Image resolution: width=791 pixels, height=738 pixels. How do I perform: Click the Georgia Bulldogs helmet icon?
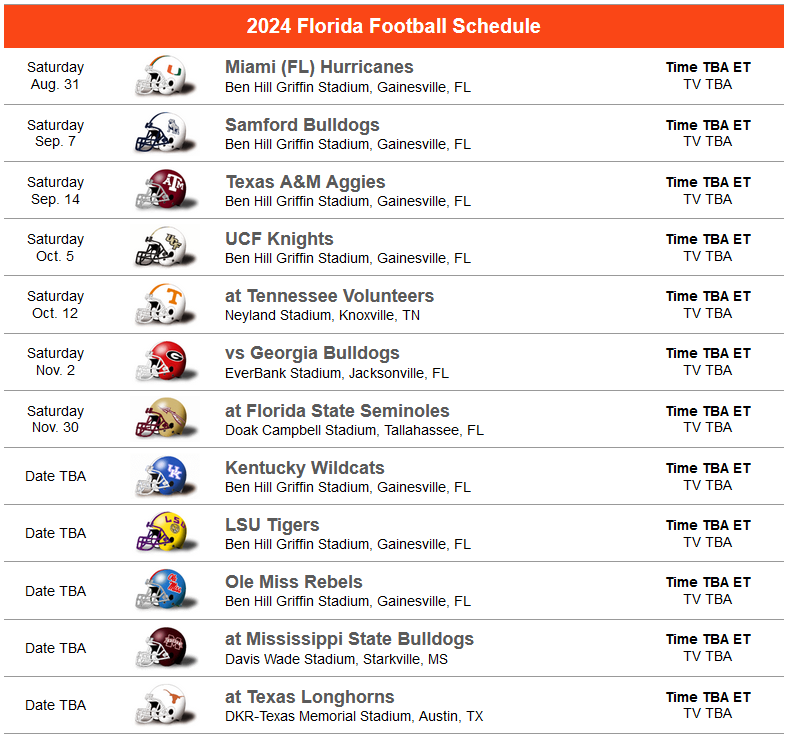(x=160, y=361)
